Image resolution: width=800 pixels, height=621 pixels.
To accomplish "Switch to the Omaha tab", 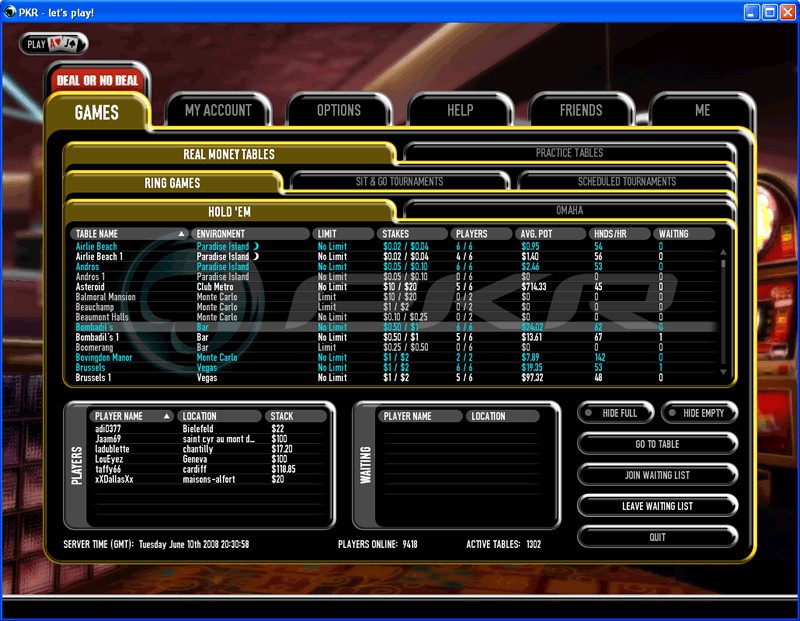I will (x=569, y=210).
